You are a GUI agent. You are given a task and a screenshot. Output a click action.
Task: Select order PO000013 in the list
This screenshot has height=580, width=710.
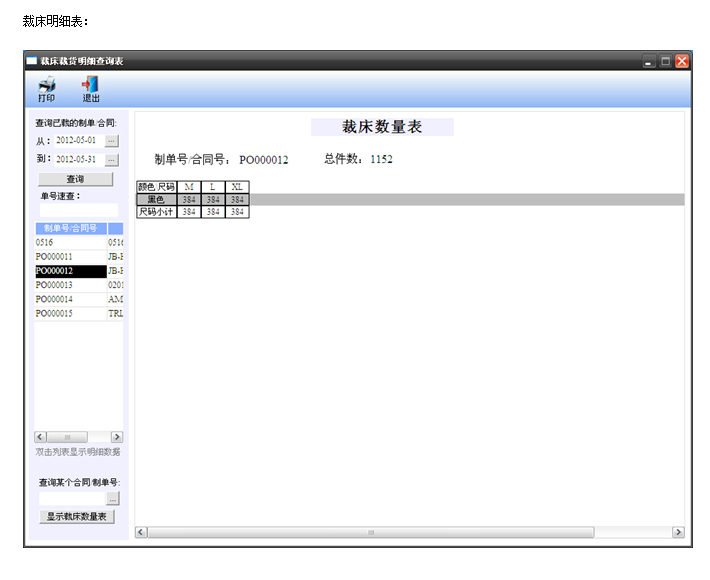coord(69,285)
